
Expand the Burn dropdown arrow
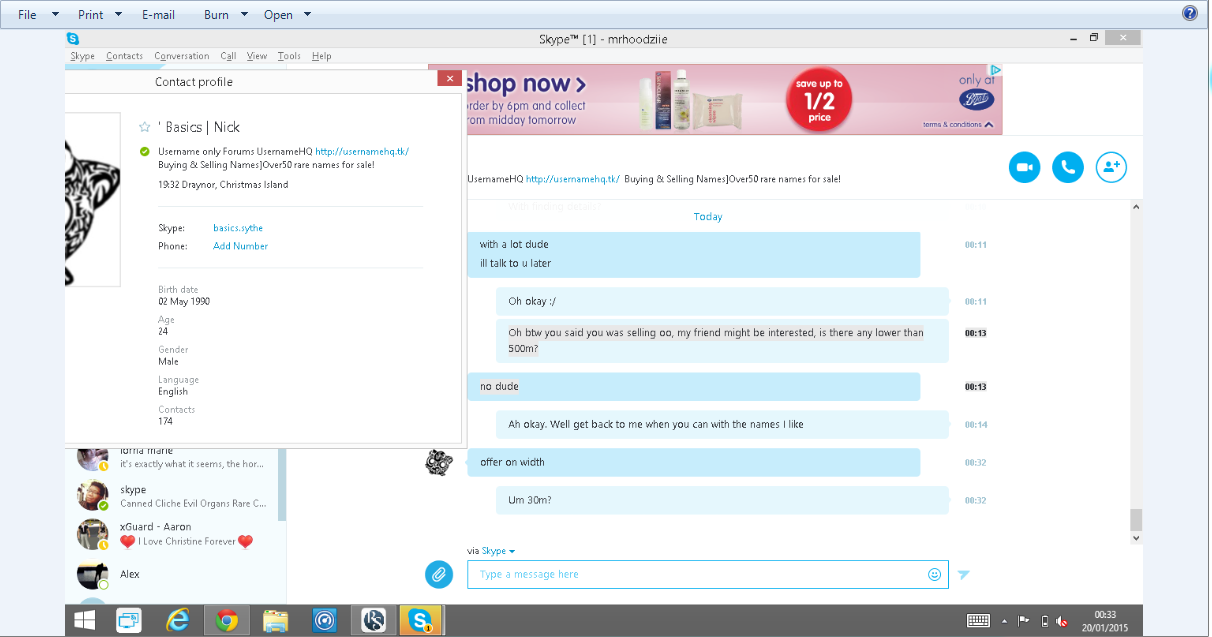tap(244, 14)
